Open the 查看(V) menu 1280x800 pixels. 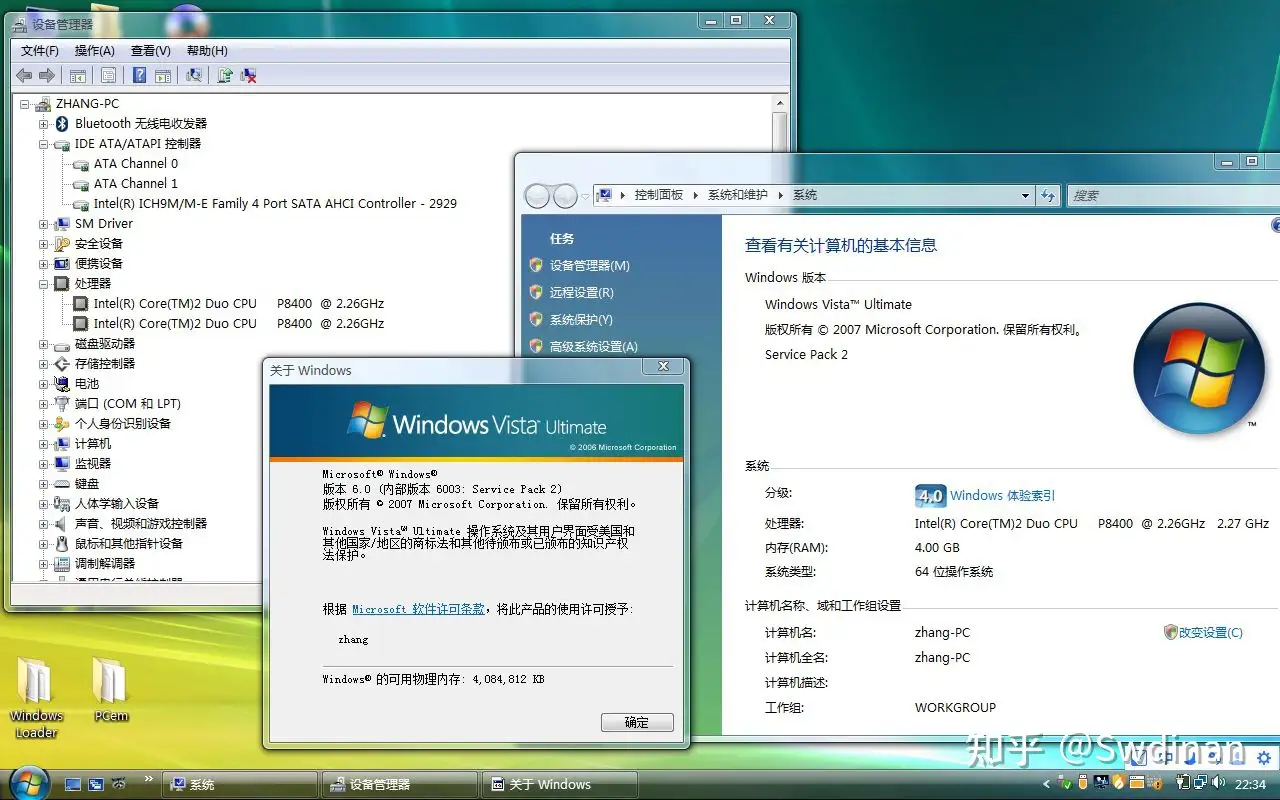tap(151, 50)
